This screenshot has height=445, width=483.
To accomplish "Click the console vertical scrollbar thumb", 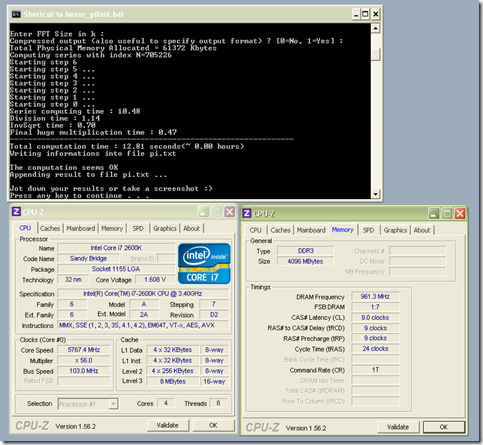I will 376,54.
